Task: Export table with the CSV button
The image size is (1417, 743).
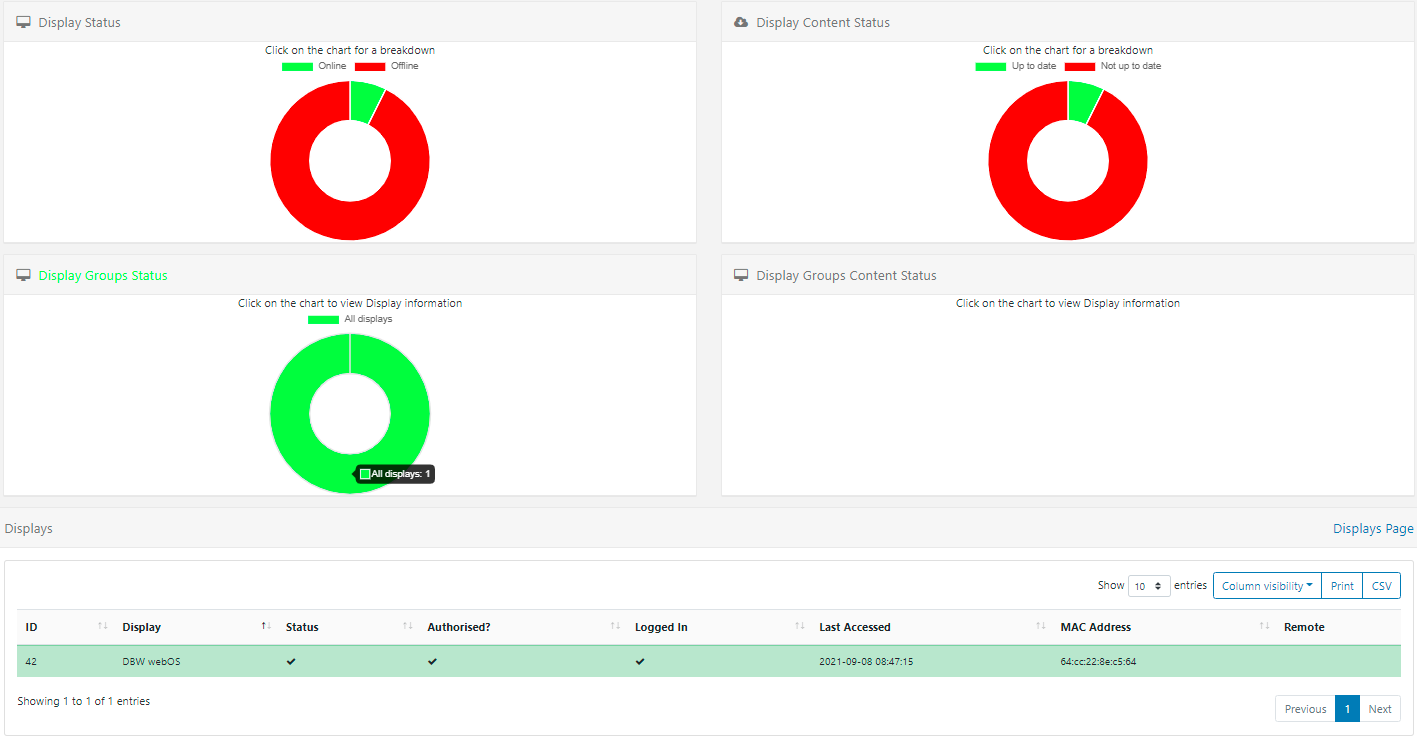Action: pyautogui.click(x=1381, y=586)
